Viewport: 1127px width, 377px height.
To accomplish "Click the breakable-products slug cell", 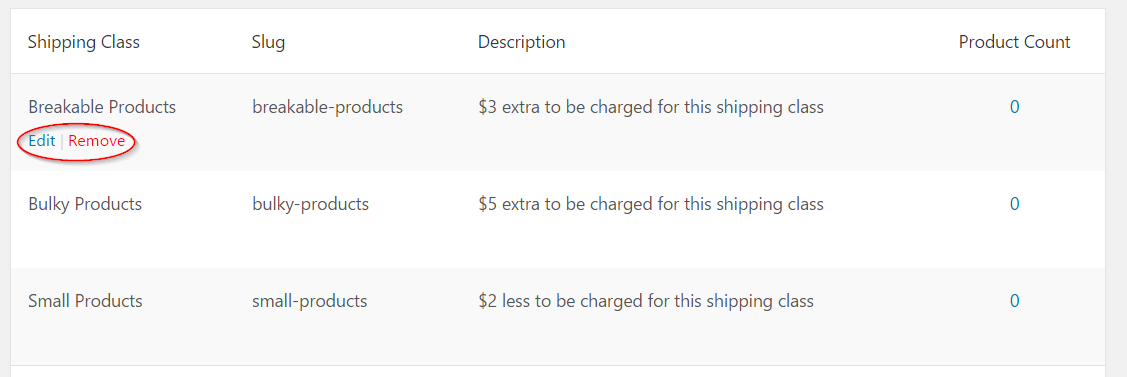I will (327, 108).
